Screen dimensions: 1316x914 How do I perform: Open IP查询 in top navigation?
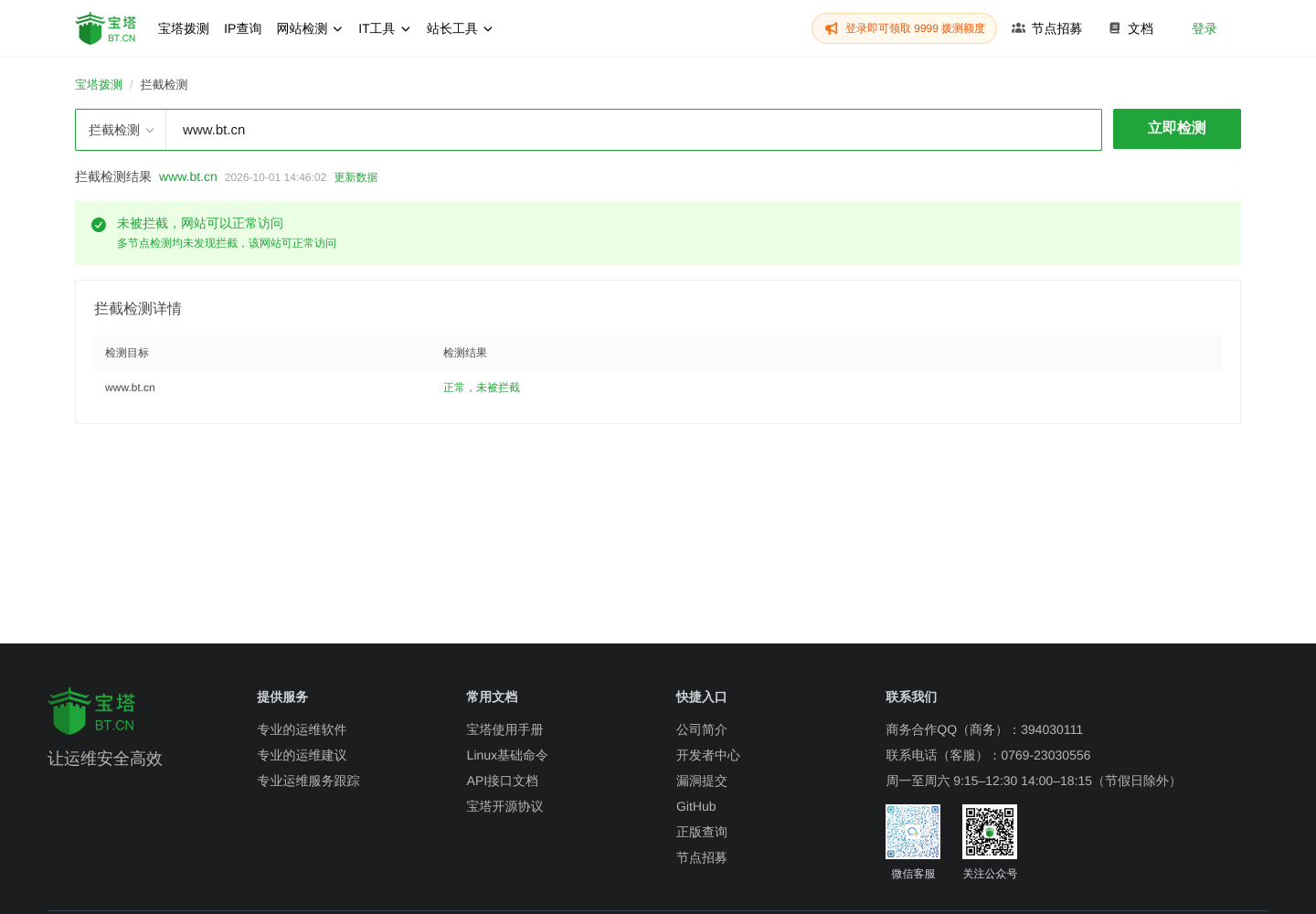click(243, 29)
